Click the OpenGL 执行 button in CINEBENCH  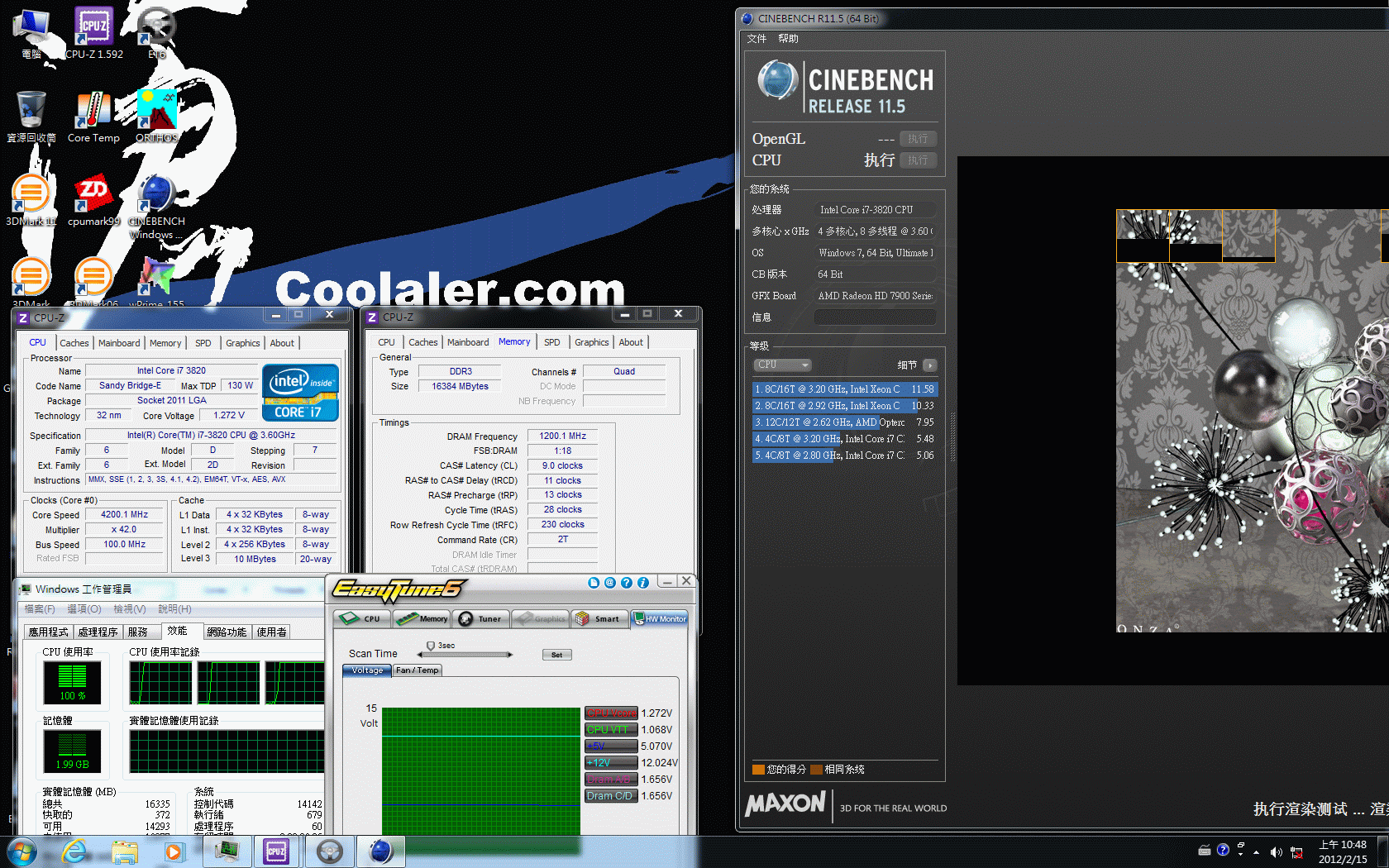click(918, 139)
